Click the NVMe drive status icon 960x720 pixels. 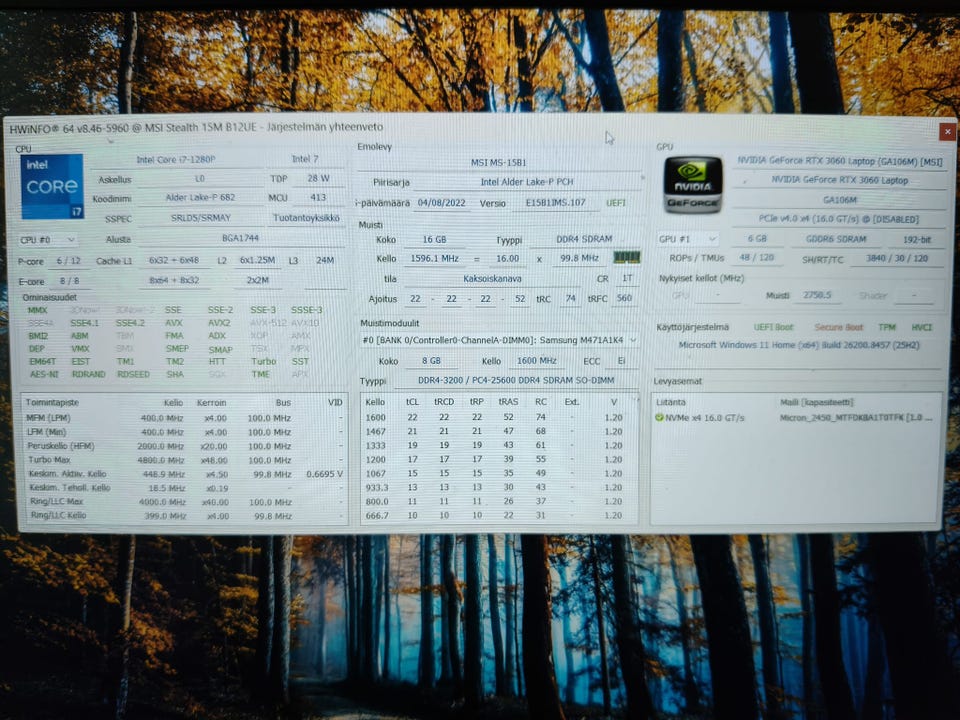point(659,418)
